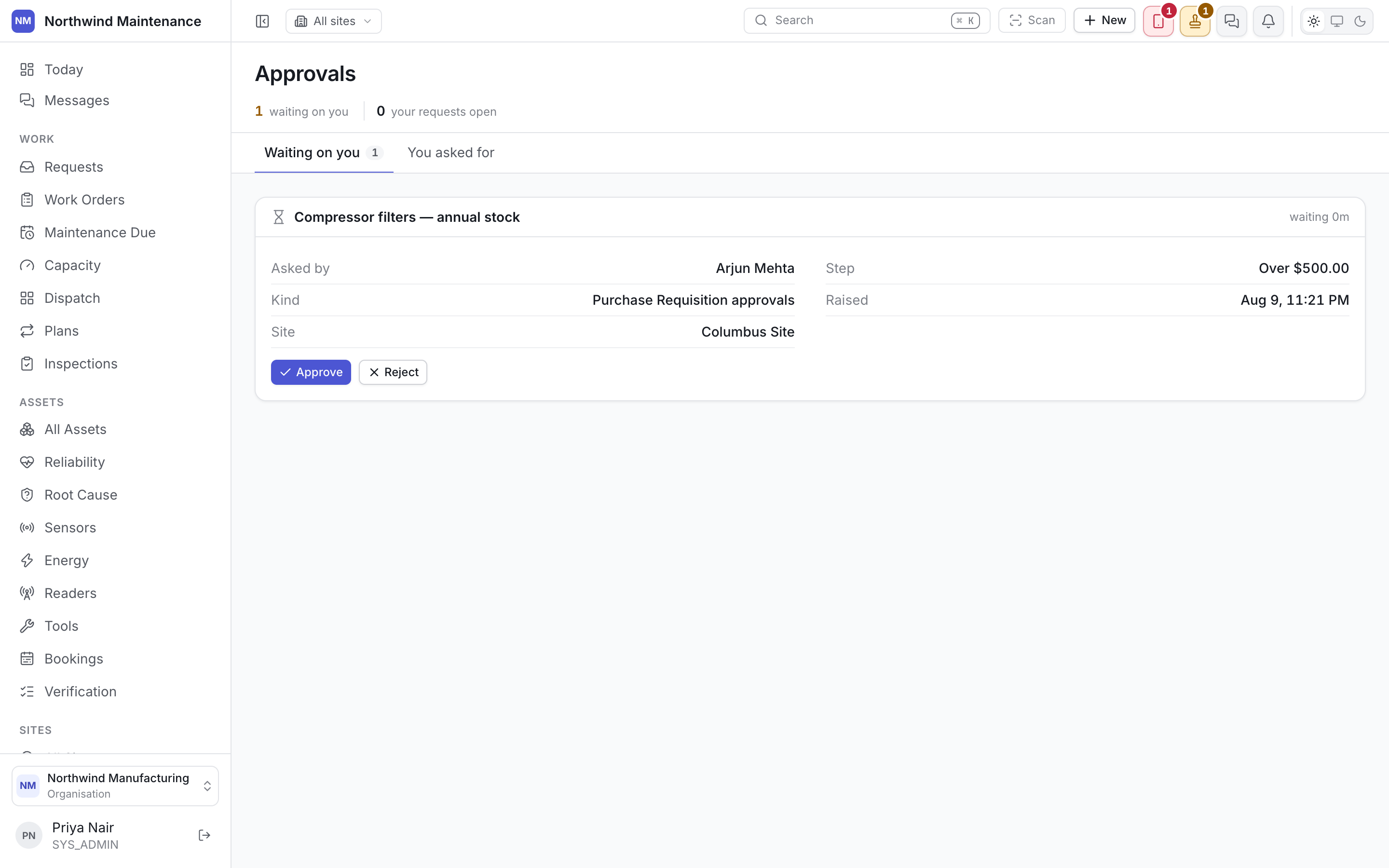Switch to light theme sun icon

(x=1314, y=21)
